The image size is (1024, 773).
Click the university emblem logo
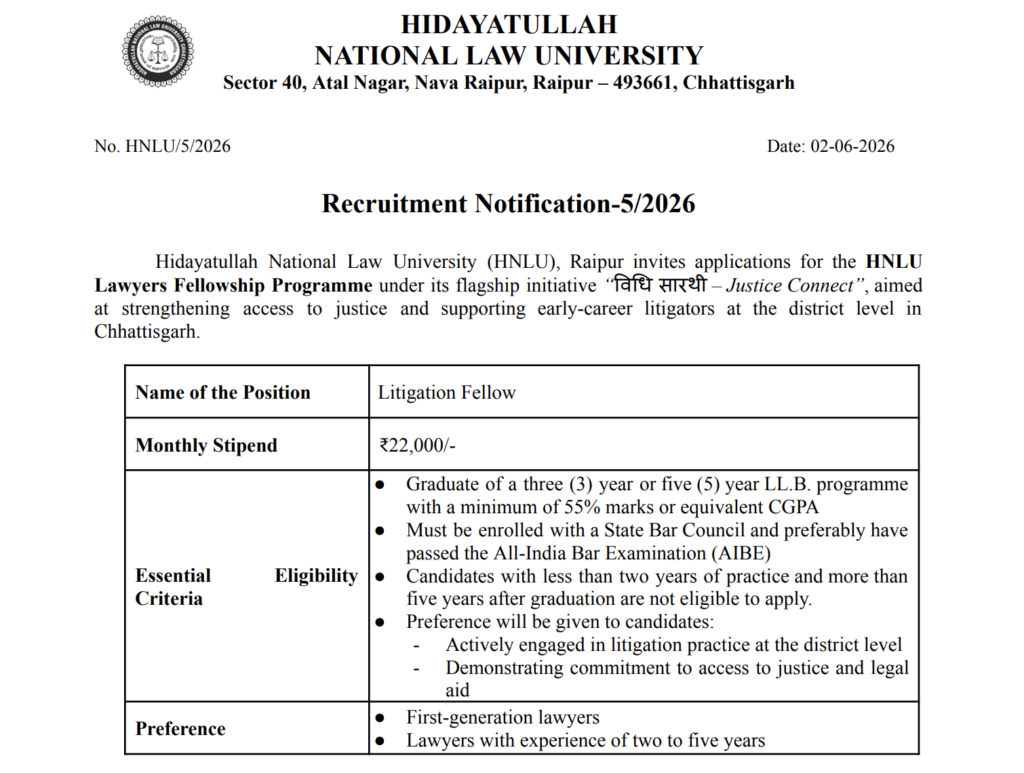coord(158,52)
